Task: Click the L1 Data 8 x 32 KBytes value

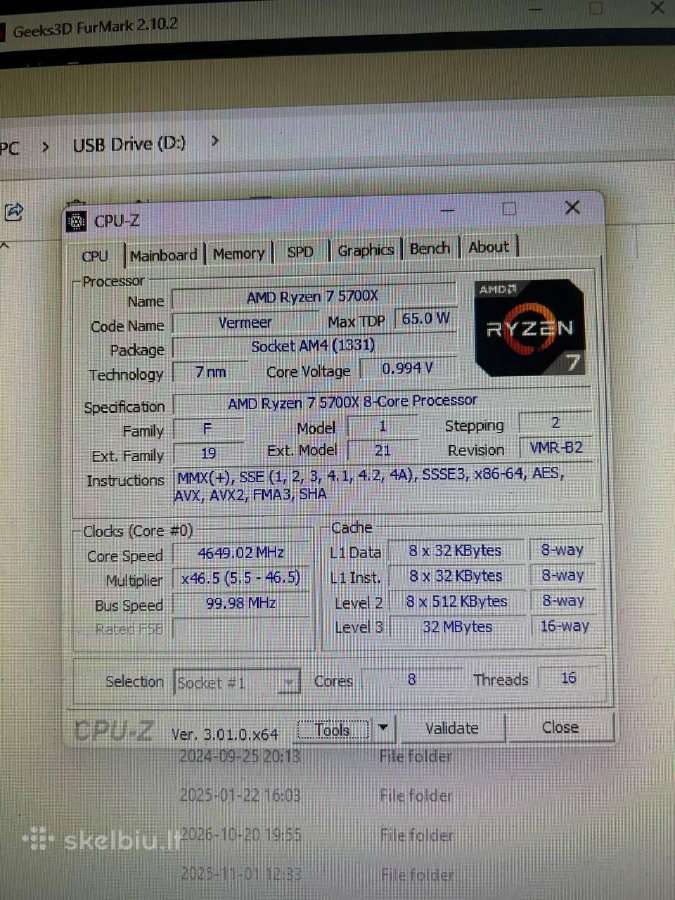Action: point(456,551)
